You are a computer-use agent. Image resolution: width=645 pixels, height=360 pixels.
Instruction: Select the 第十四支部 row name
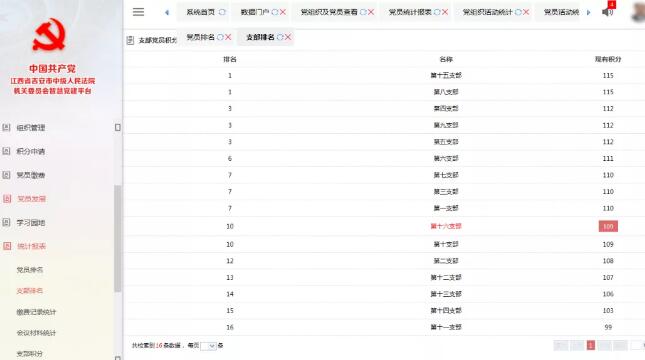[x=446, y=310]
